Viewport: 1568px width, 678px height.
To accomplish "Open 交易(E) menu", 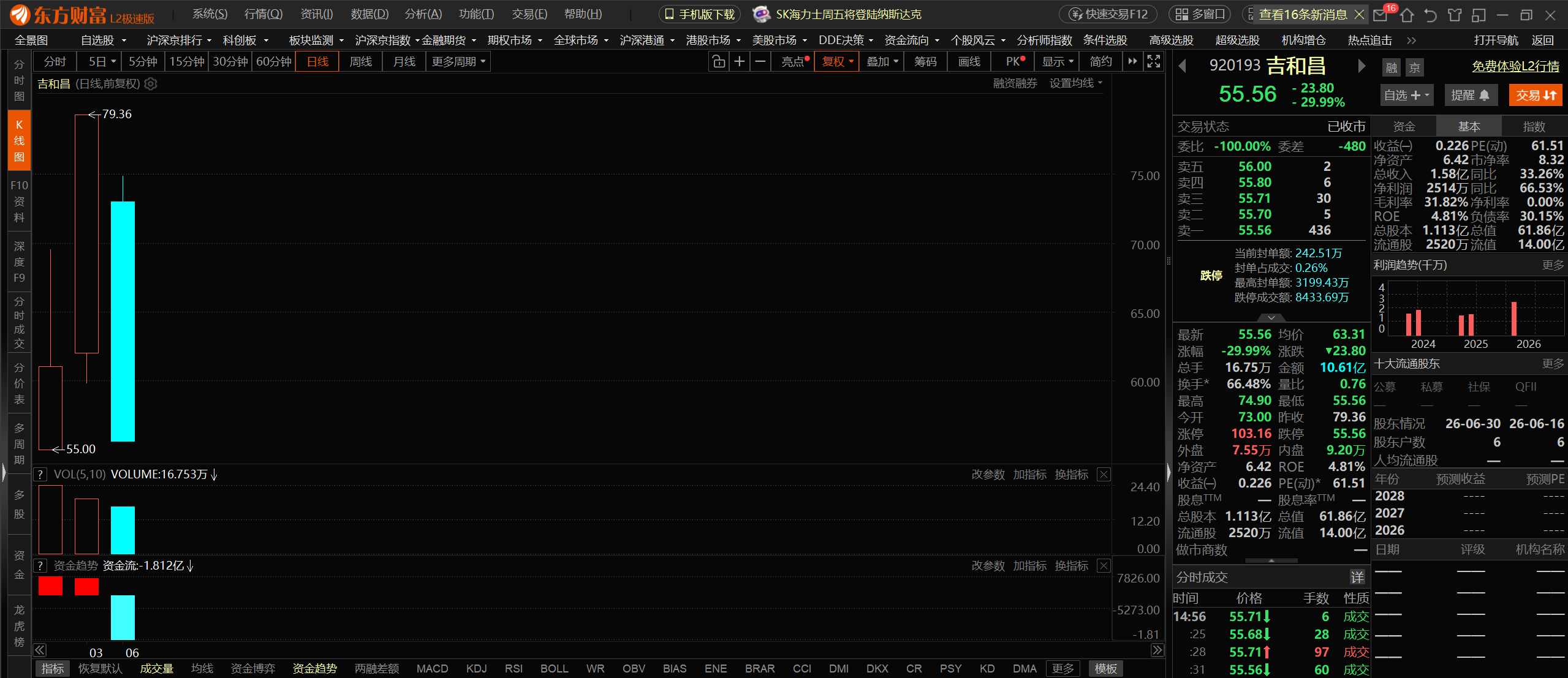I will (529, 14).
